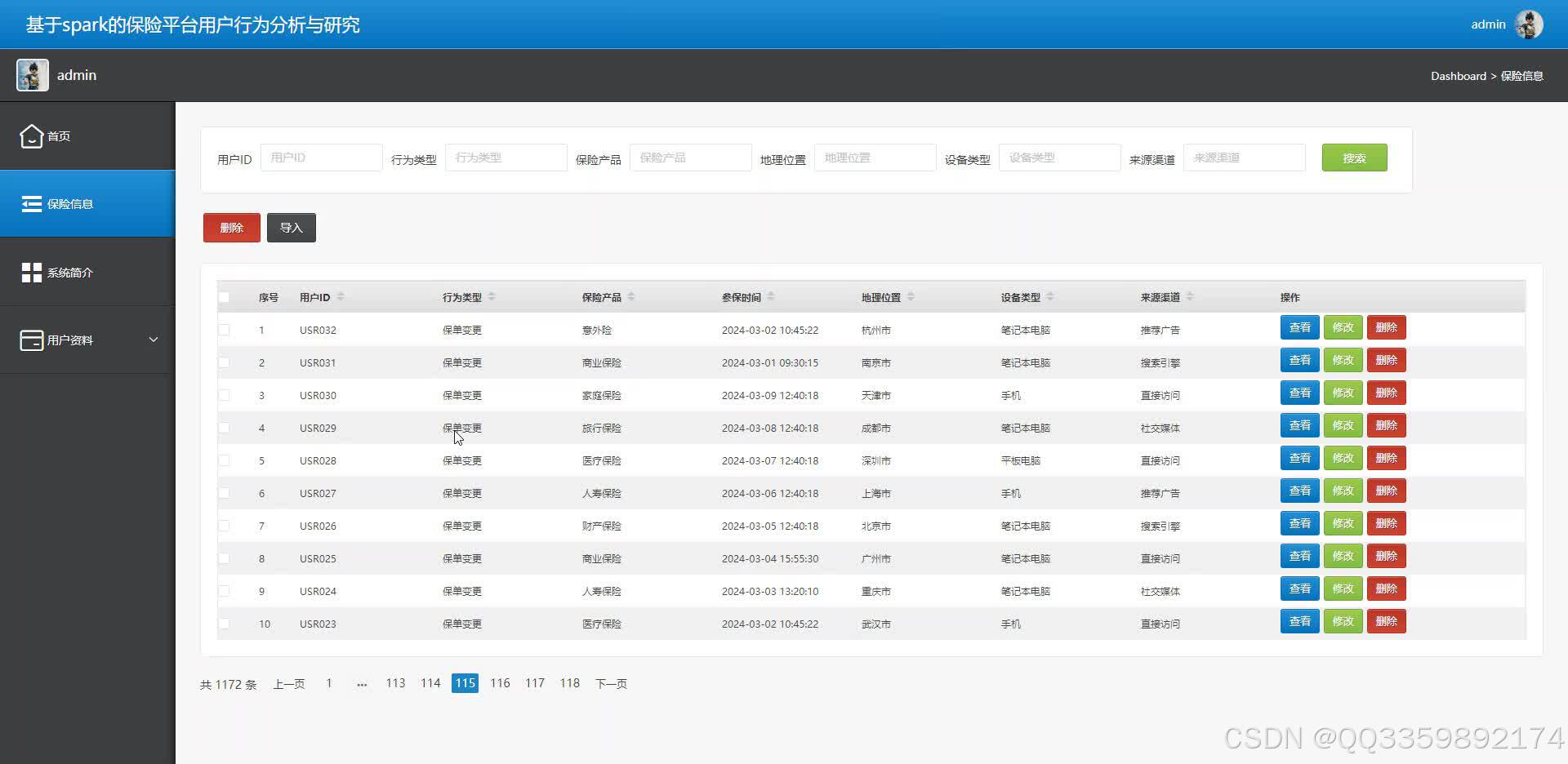Toggle the select-all checkbox in table header

tap(224, 297)
